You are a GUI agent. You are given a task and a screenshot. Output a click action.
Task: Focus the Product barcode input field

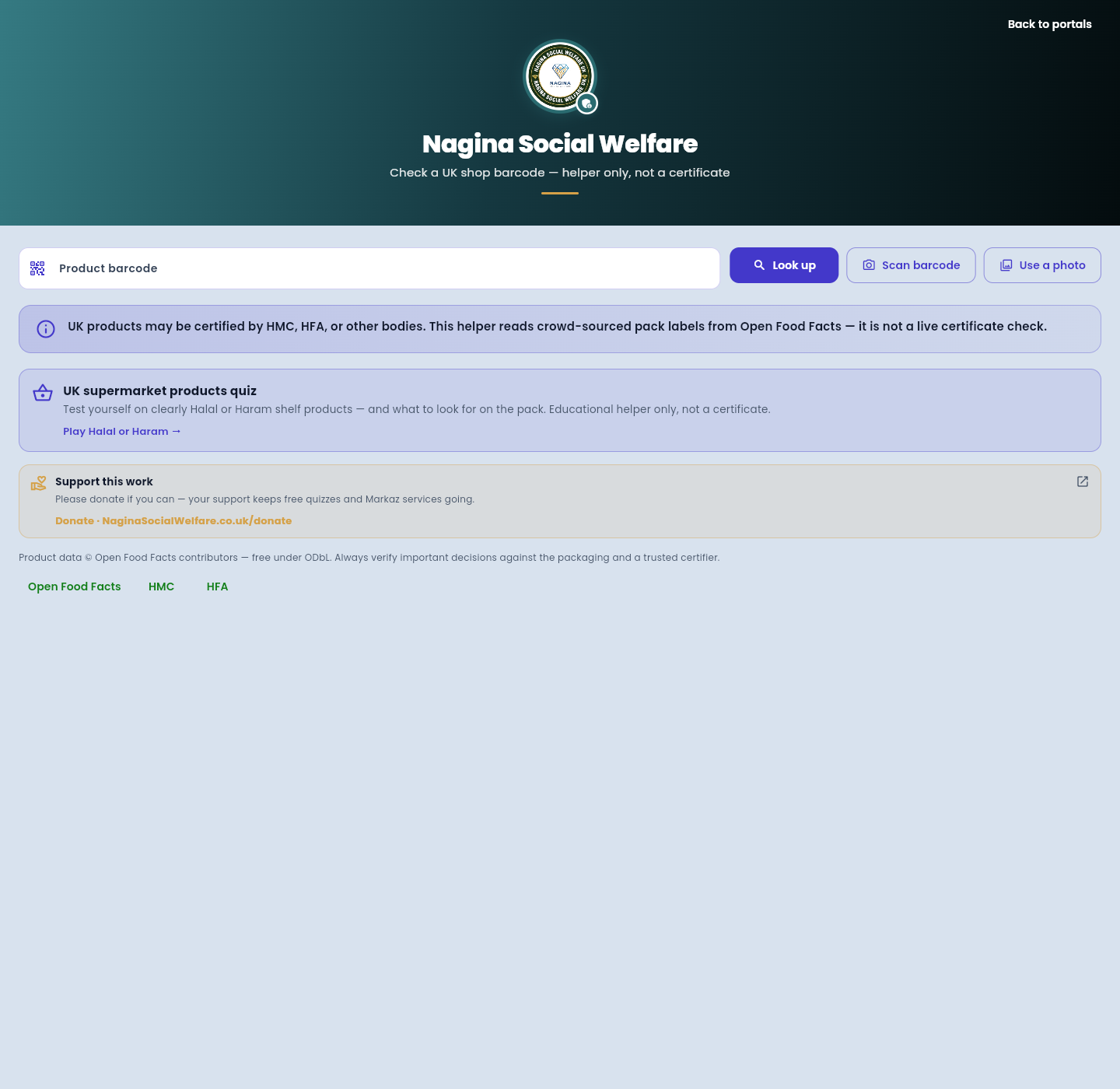click(369, 268)
